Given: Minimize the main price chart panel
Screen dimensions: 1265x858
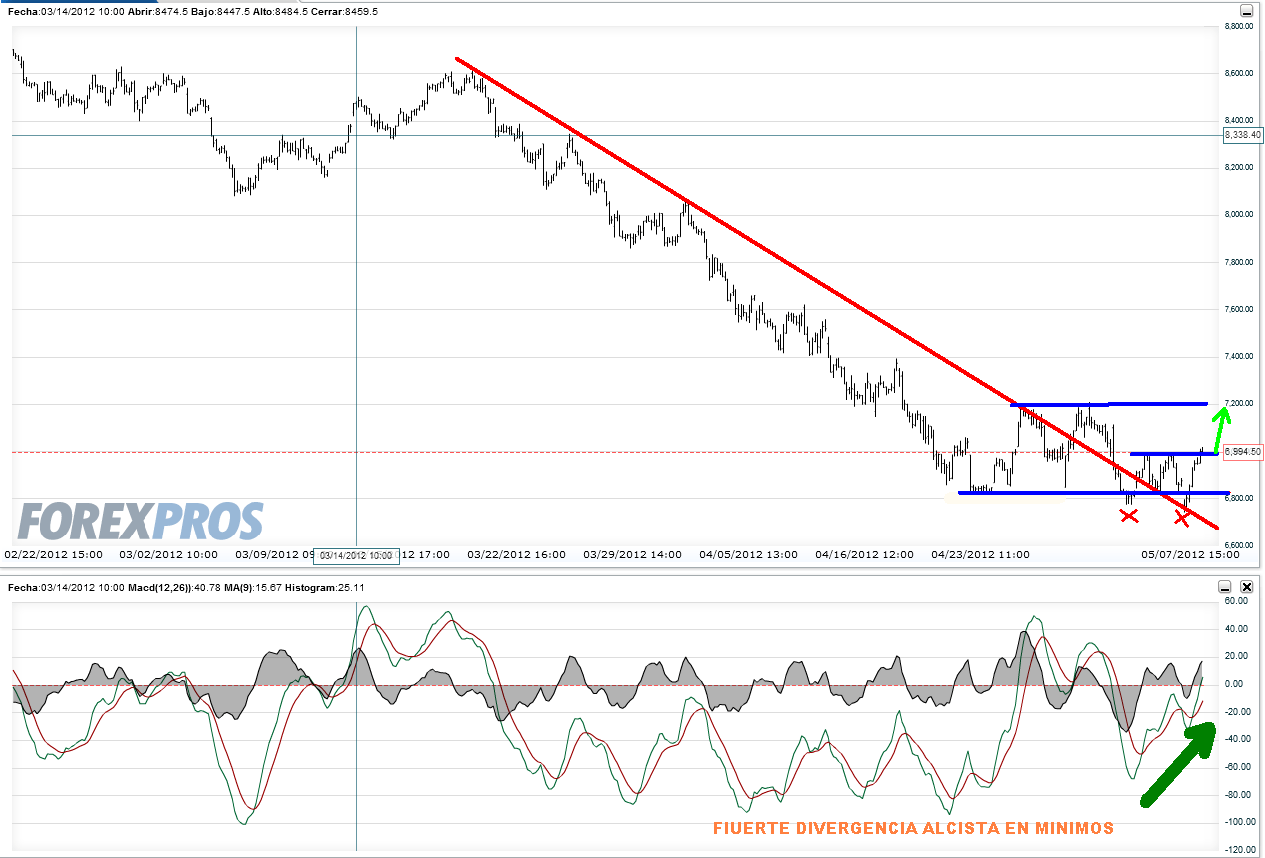Looking at the screenshot, I should point(1244,9).
